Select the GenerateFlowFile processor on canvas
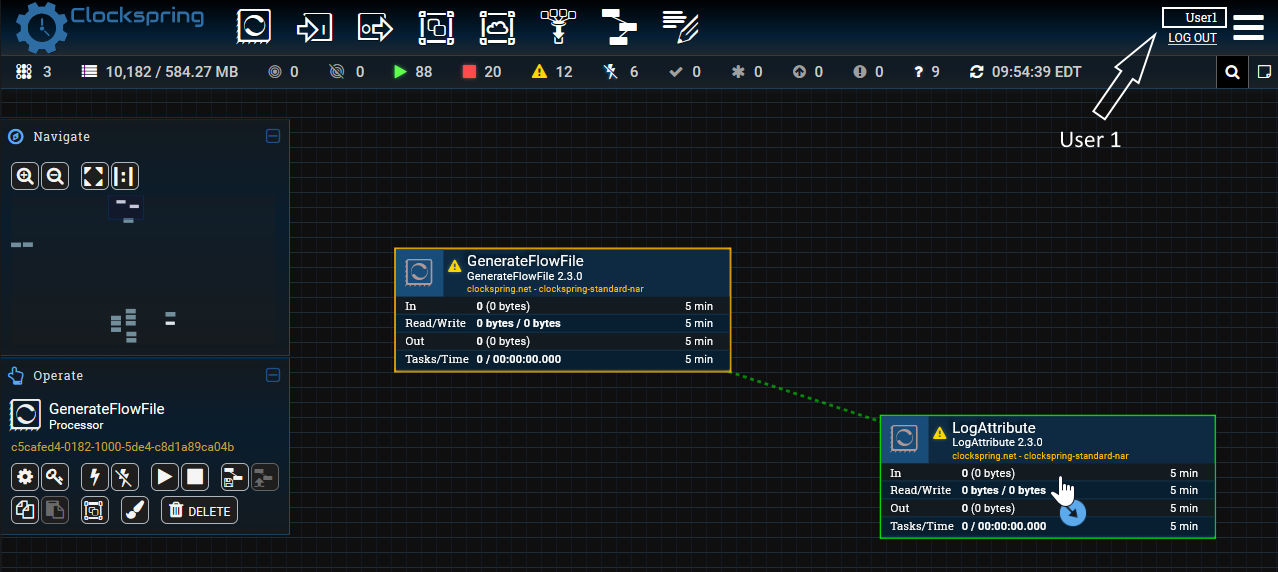The height and width of the screenshot is (572, 1278). [563, 310]
